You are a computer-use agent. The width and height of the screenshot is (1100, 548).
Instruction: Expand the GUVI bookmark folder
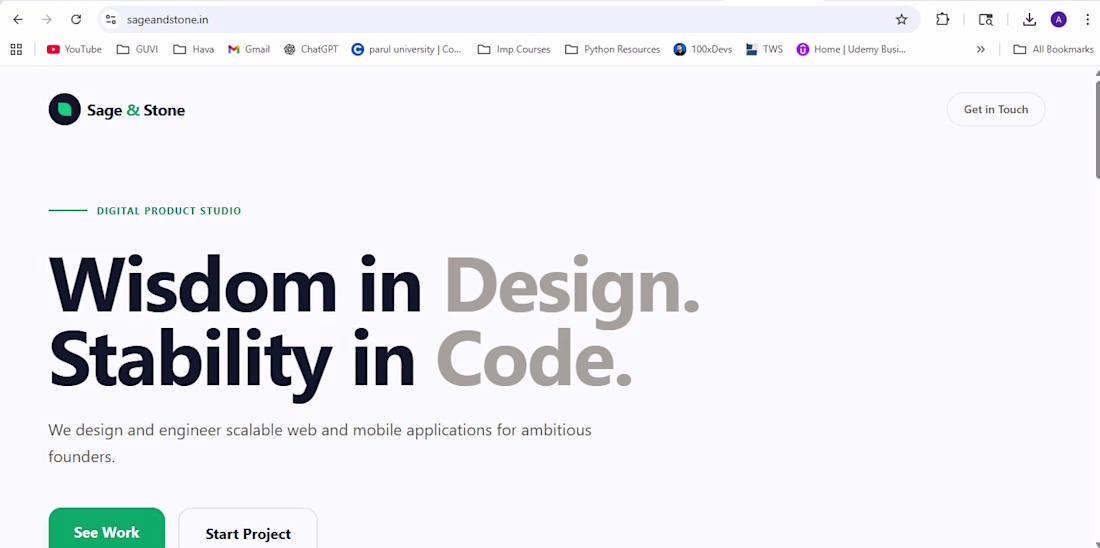click(137, 49)
